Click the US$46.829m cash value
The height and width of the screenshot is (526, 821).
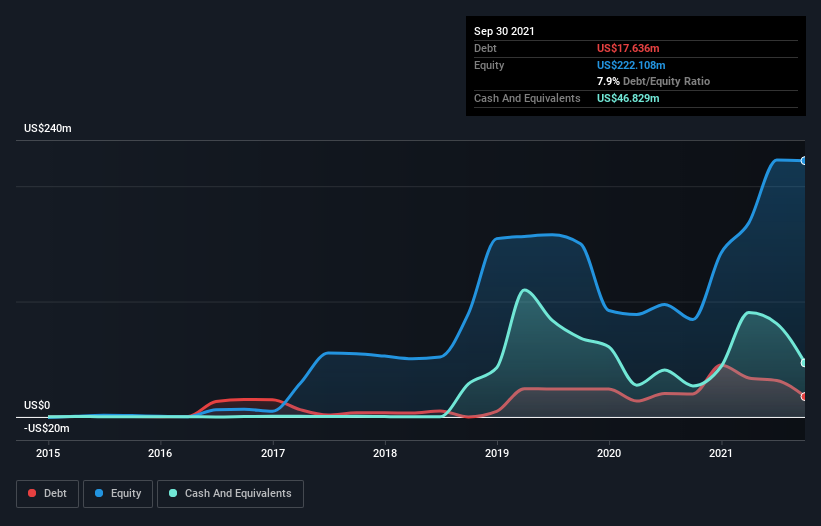coord(628,98)
